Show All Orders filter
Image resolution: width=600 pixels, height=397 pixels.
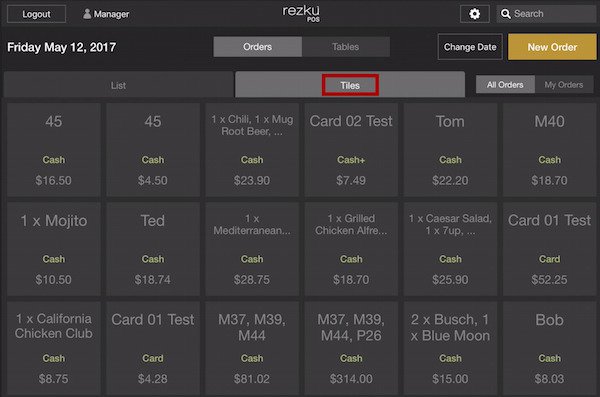(505, 85)
